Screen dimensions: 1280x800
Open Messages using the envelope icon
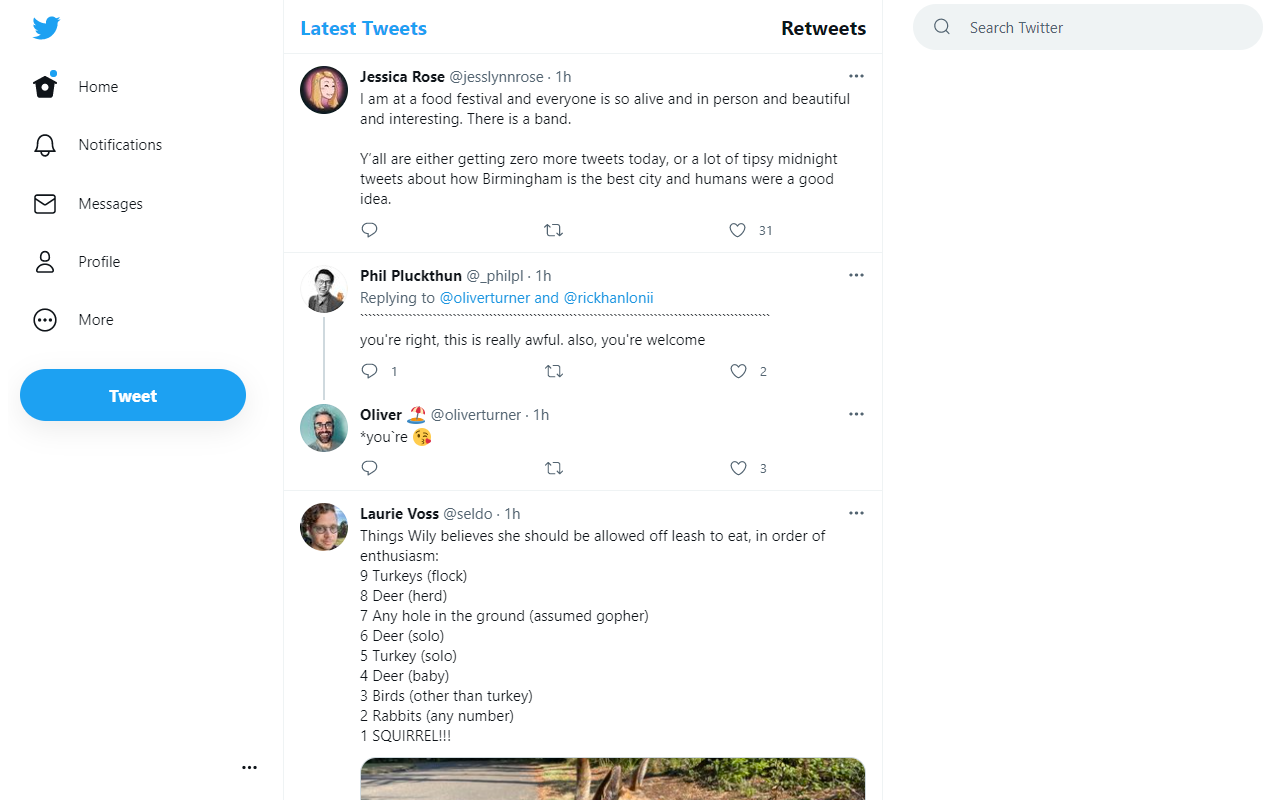[45, 203]
